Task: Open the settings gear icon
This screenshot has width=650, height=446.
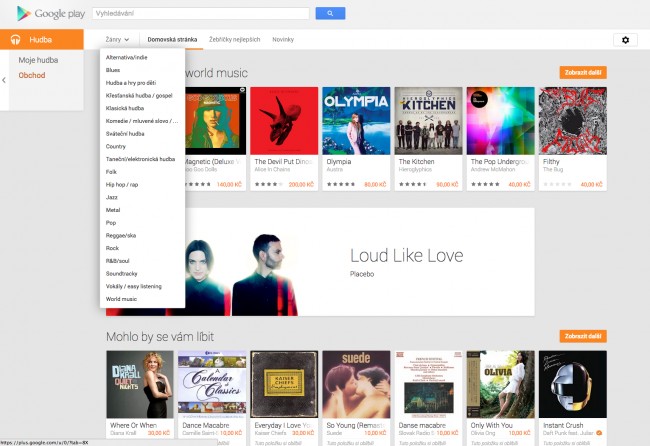Action: pyautogui.click(x=625, y=40)
